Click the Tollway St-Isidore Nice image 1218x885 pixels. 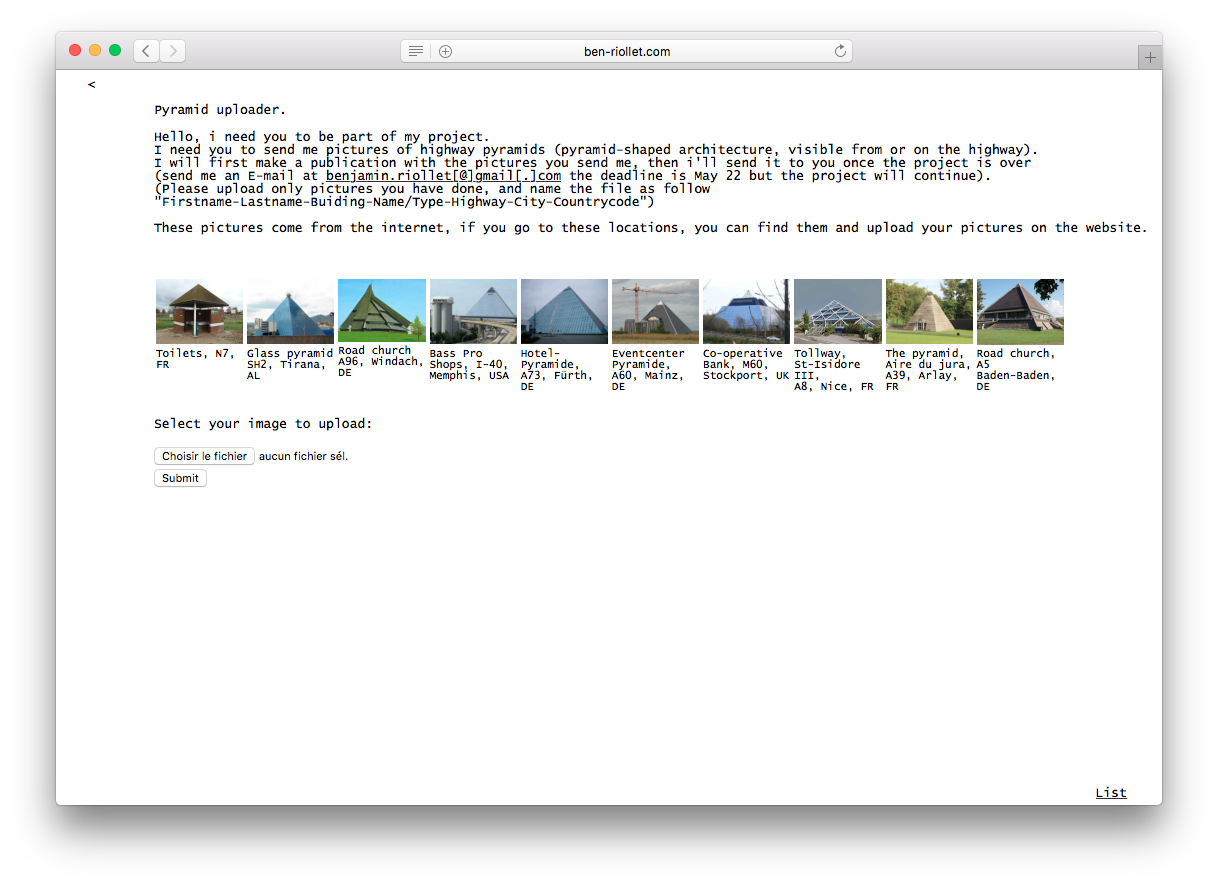click(838, 312)
